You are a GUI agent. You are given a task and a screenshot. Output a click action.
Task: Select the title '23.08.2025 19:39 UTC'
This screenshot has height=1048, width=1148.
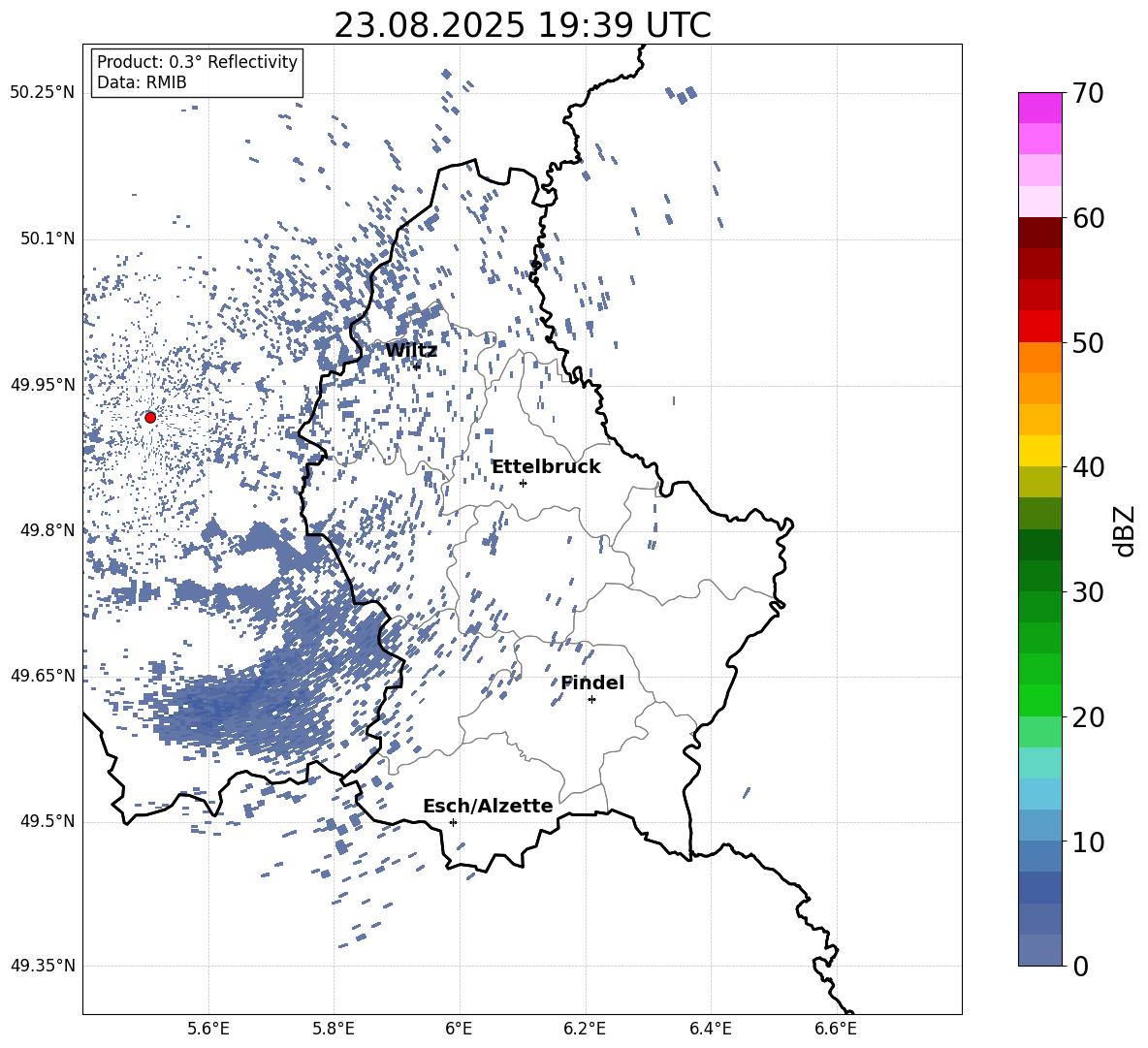[522, 25]
